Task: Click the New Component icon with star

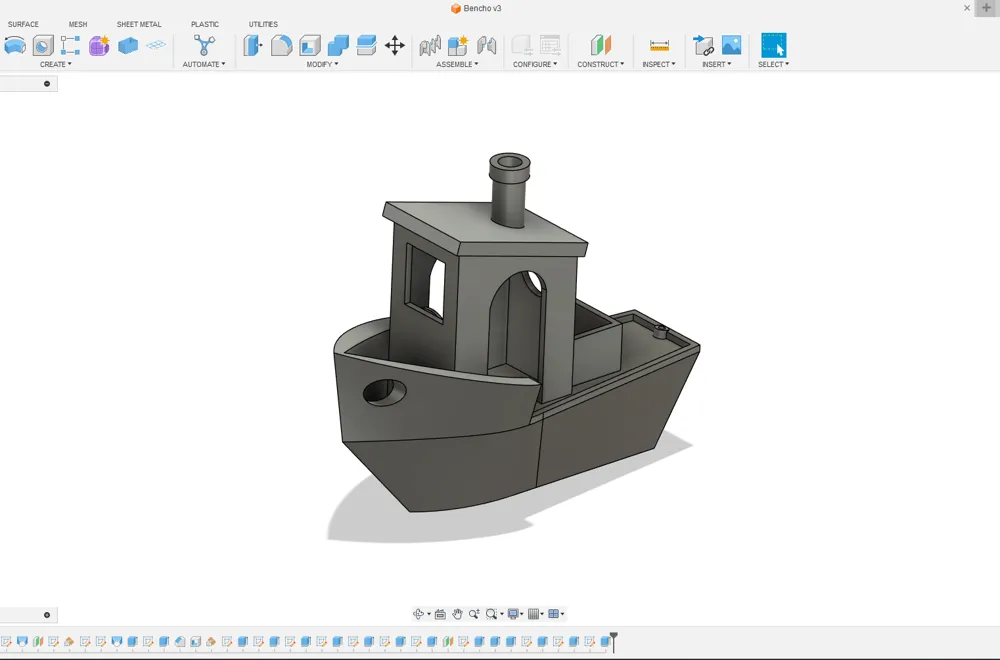Action: pyautogui.click(x=458, y=45)
